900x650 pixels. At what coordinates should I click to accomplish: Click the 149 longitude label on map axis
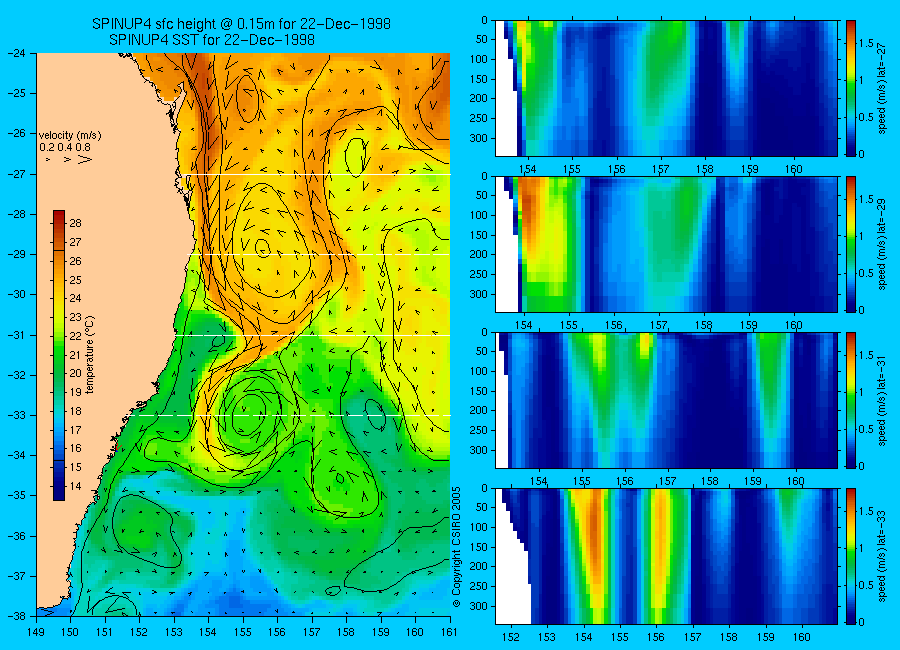click(x=37, y=632)
